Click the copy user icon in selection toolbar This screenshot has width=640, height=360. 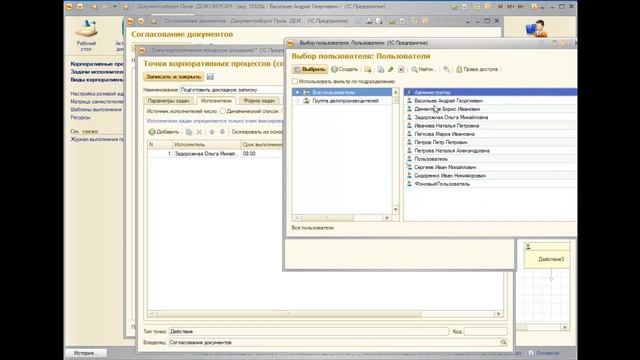point(380,70)
